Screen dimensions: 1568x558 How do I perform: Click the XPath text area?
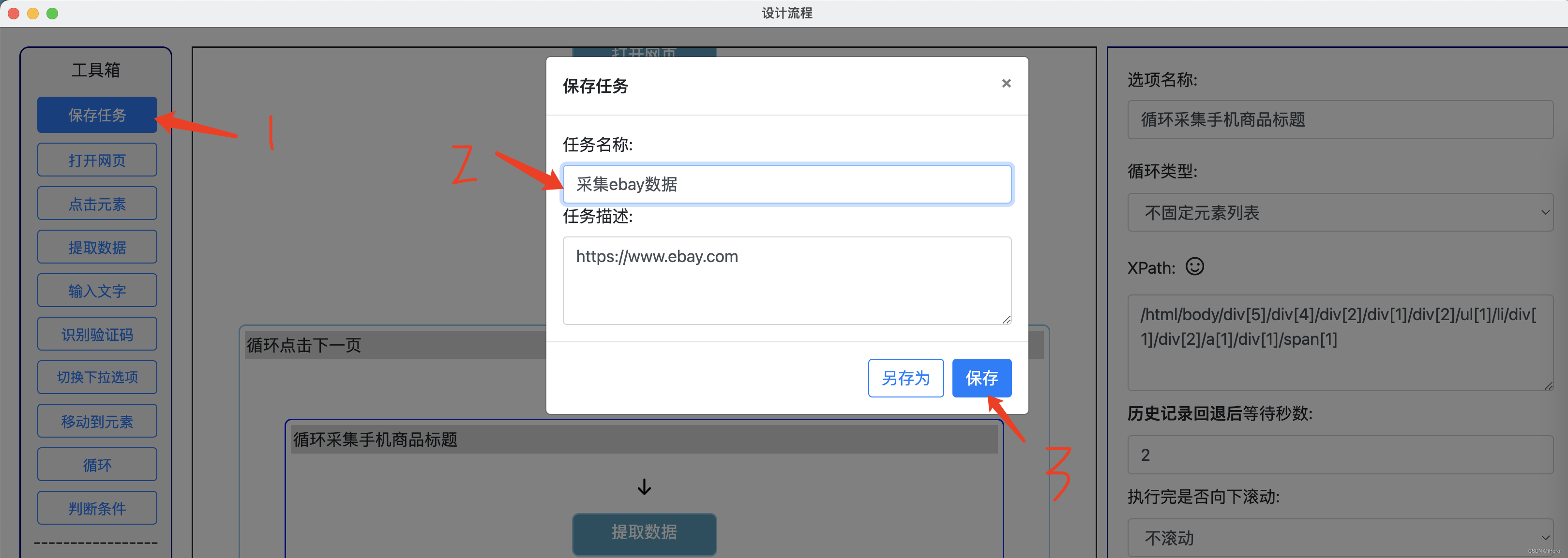point(1341,343)
